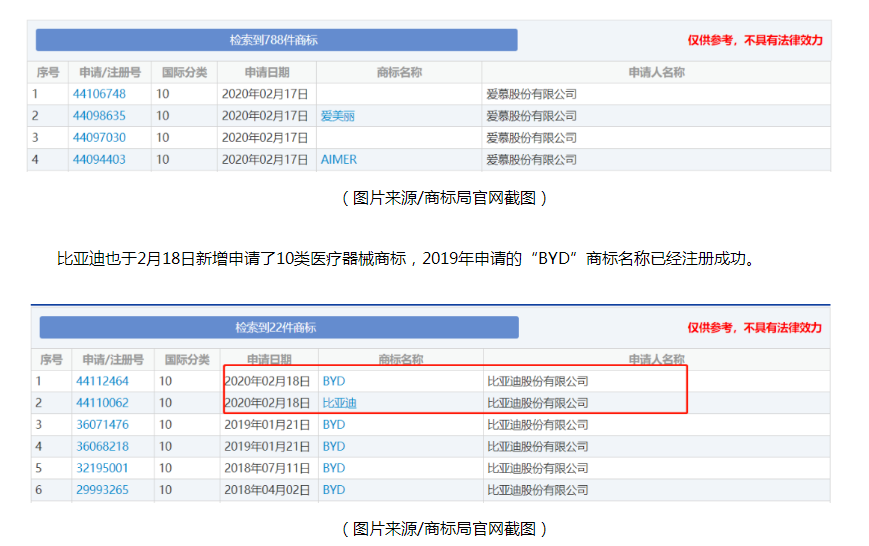This screenshot has width=869, height=546.
Task: Open registration number 44112464 link
Action: click(103, 381)
